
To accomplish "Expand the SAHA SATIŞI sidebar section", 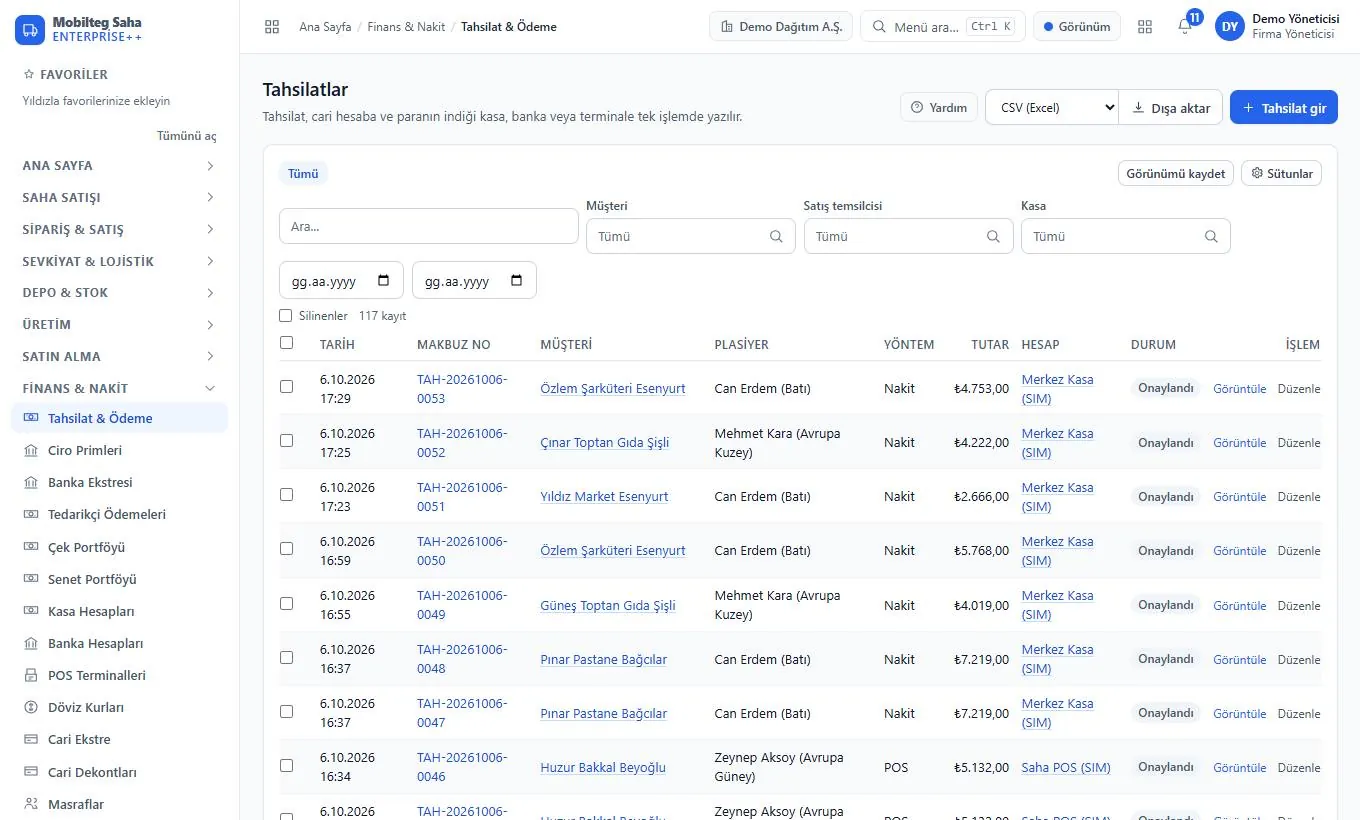I will pos(119,198).
